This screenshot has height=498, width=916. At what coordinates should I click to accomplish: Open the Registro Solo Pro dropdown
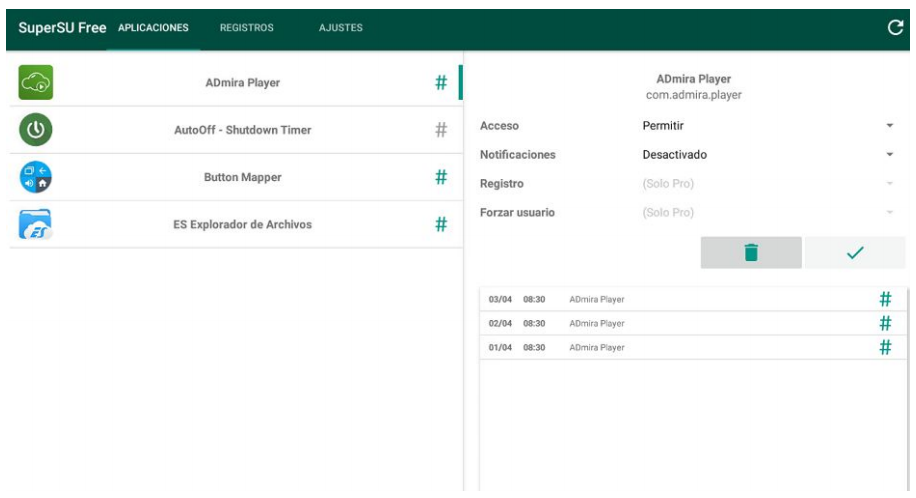point(765,184)
